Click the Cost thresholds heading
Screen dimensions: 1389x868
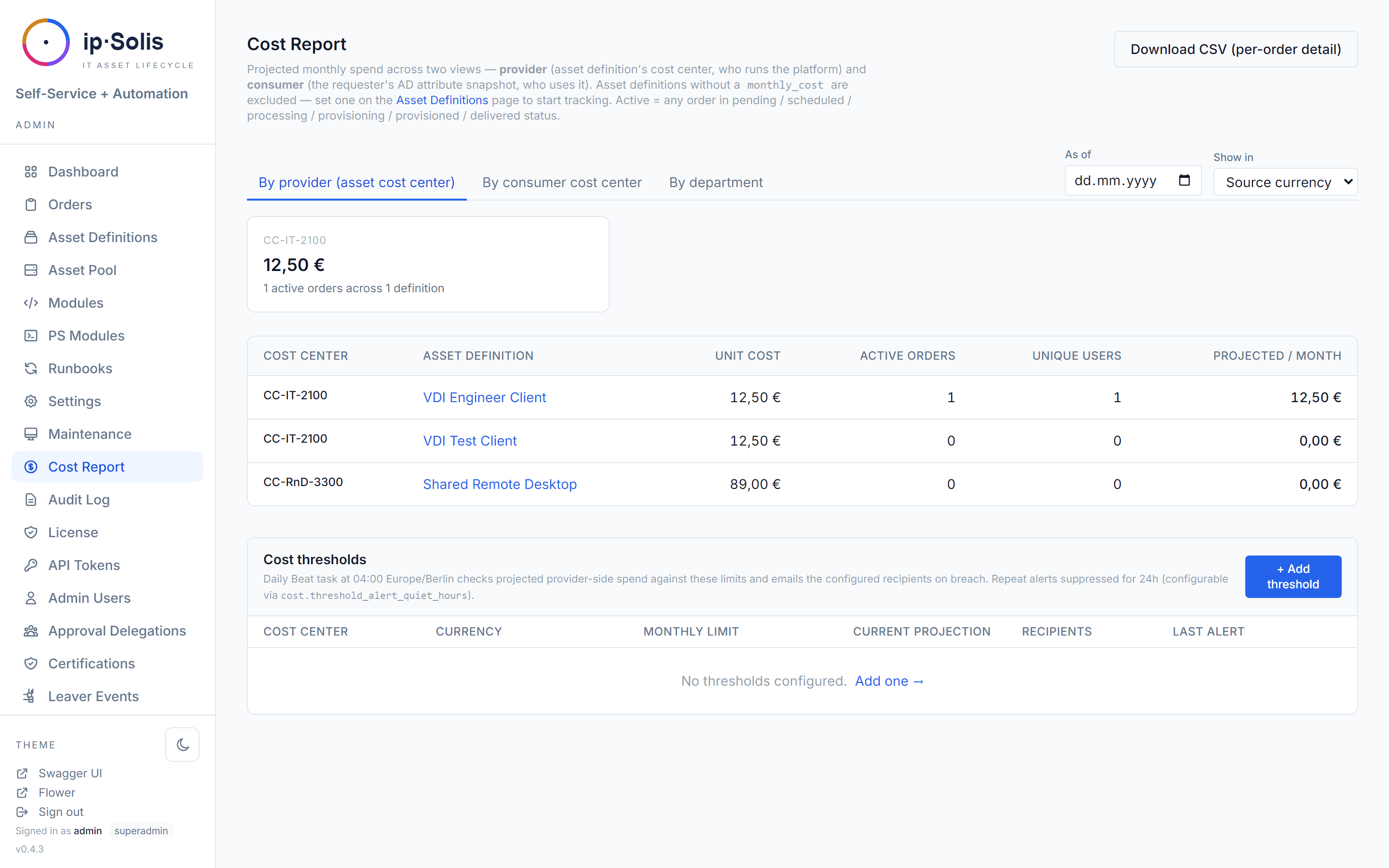tap(314, 559)
